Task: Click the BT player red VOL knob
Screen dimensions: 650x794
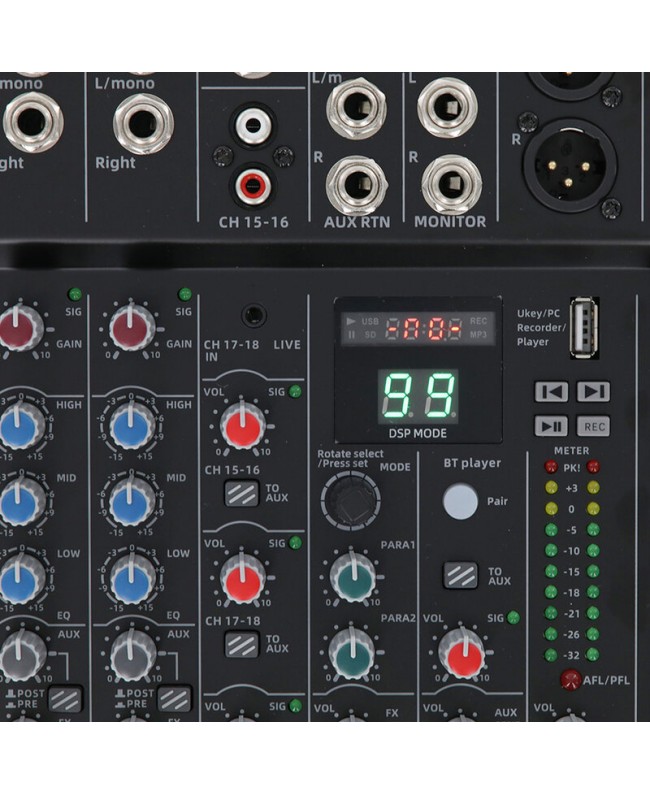Action: tap(461, 654)
